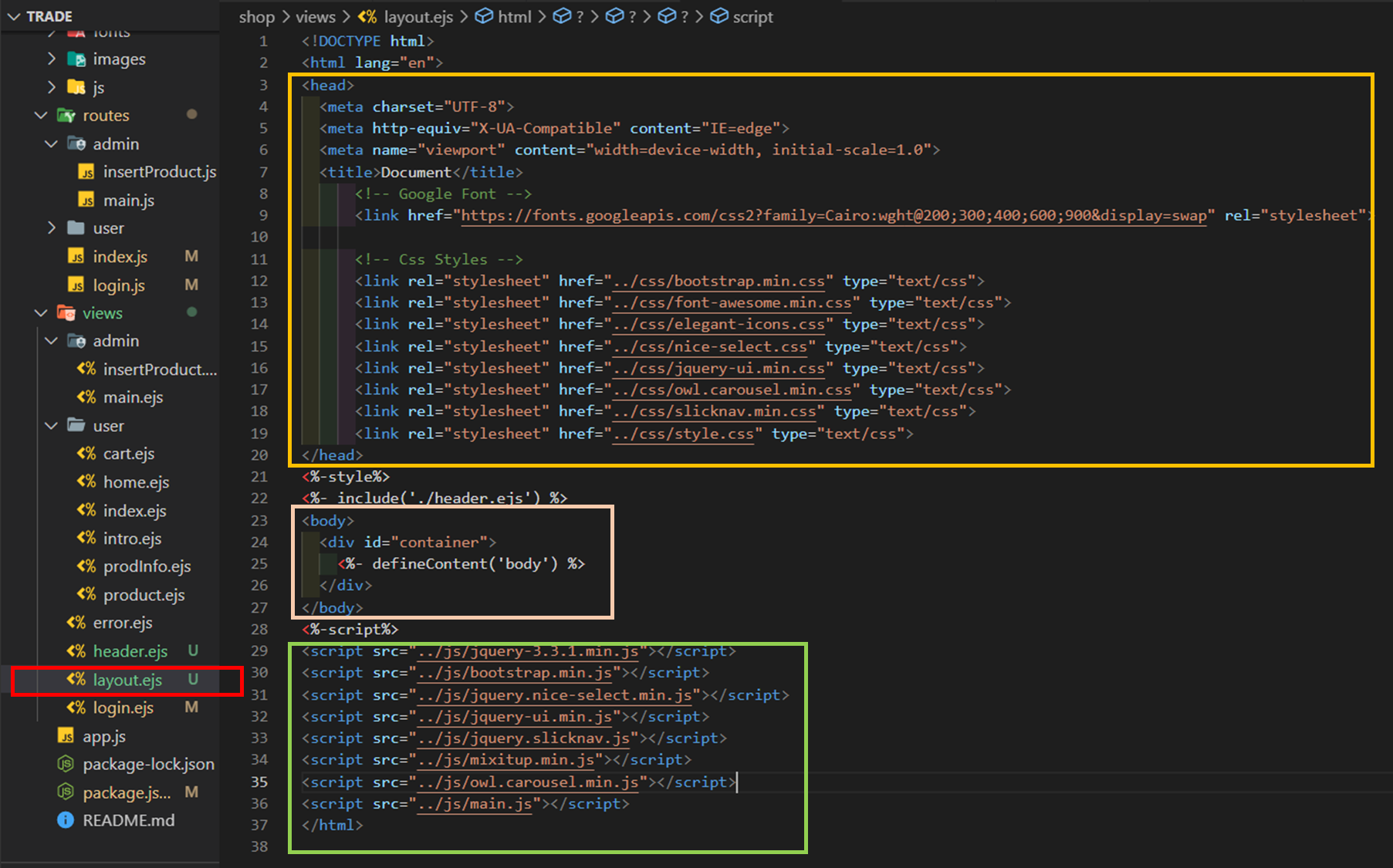This screenshot has width=1393, height=868.
Task: Follow the ../js/main.js link
Action: coord(475,804)
